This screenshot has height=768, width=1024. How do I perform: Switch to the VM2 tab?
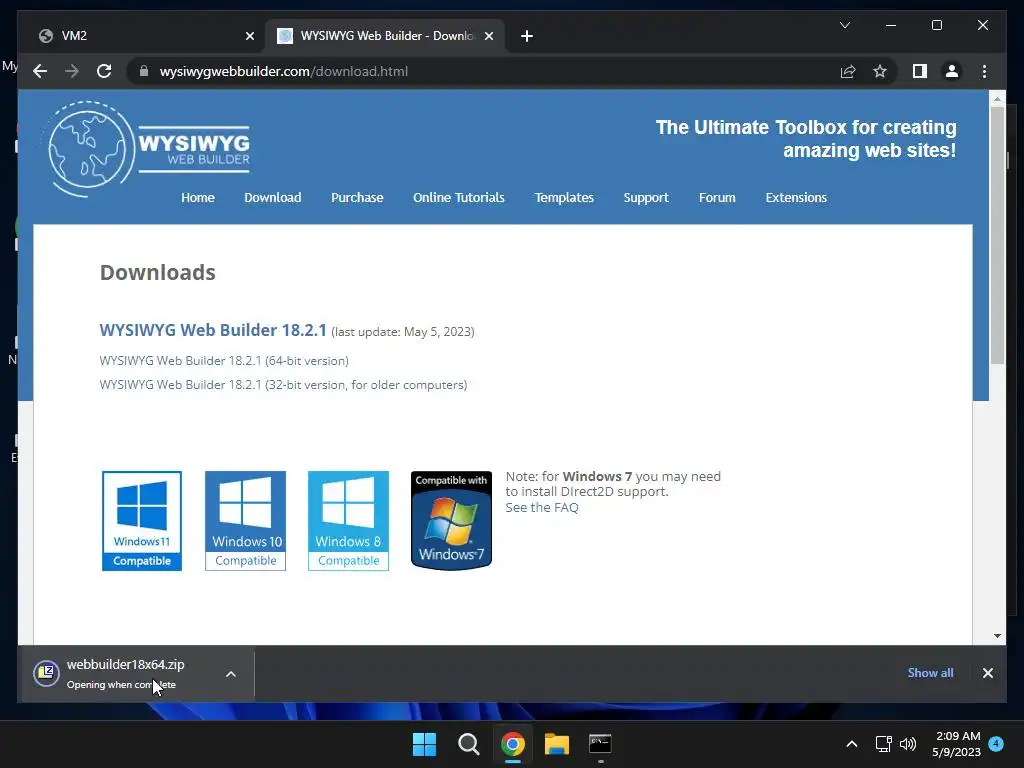click(145, 36)
